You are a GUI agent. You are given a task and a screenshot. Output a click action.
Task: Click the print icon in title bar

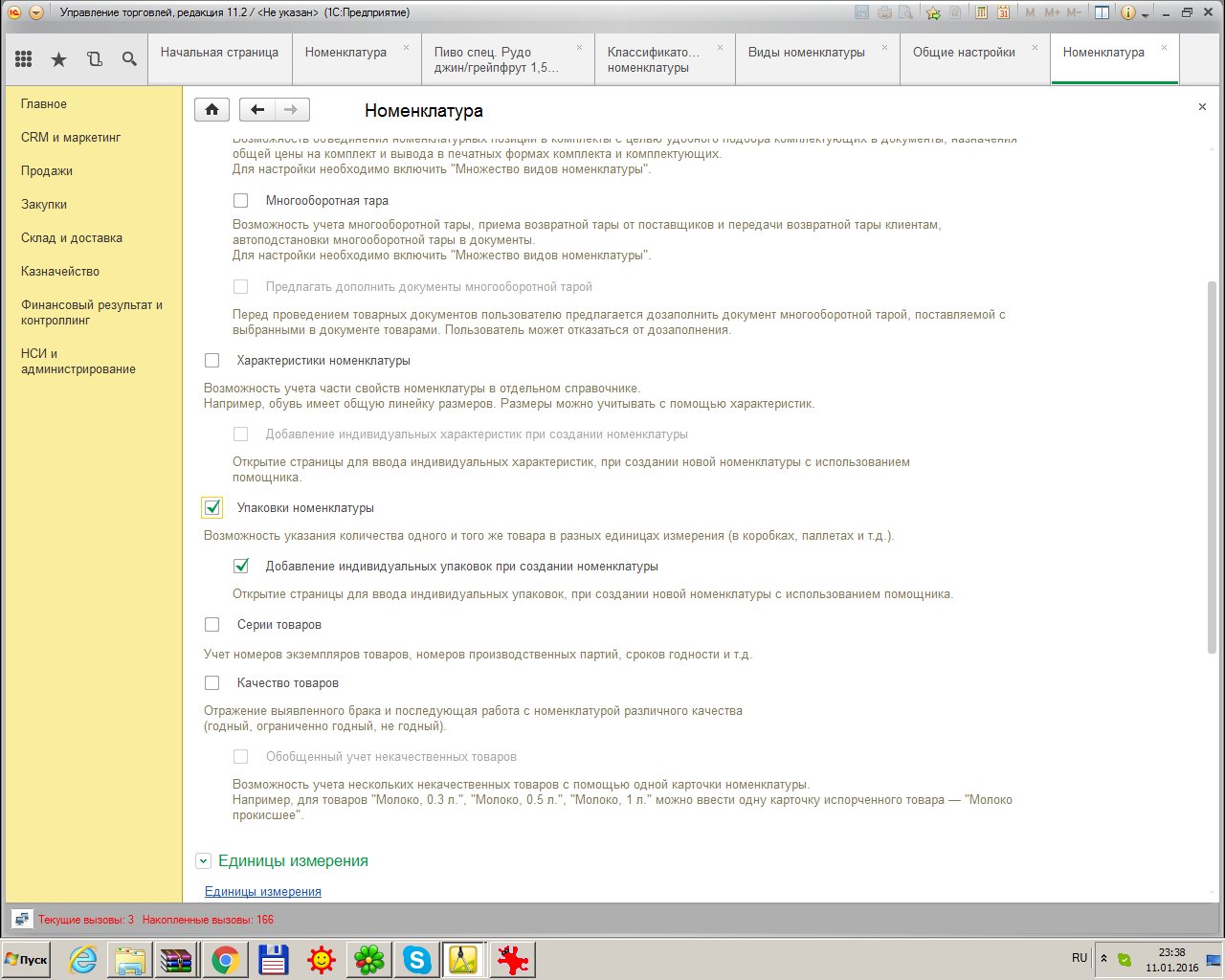884,12
